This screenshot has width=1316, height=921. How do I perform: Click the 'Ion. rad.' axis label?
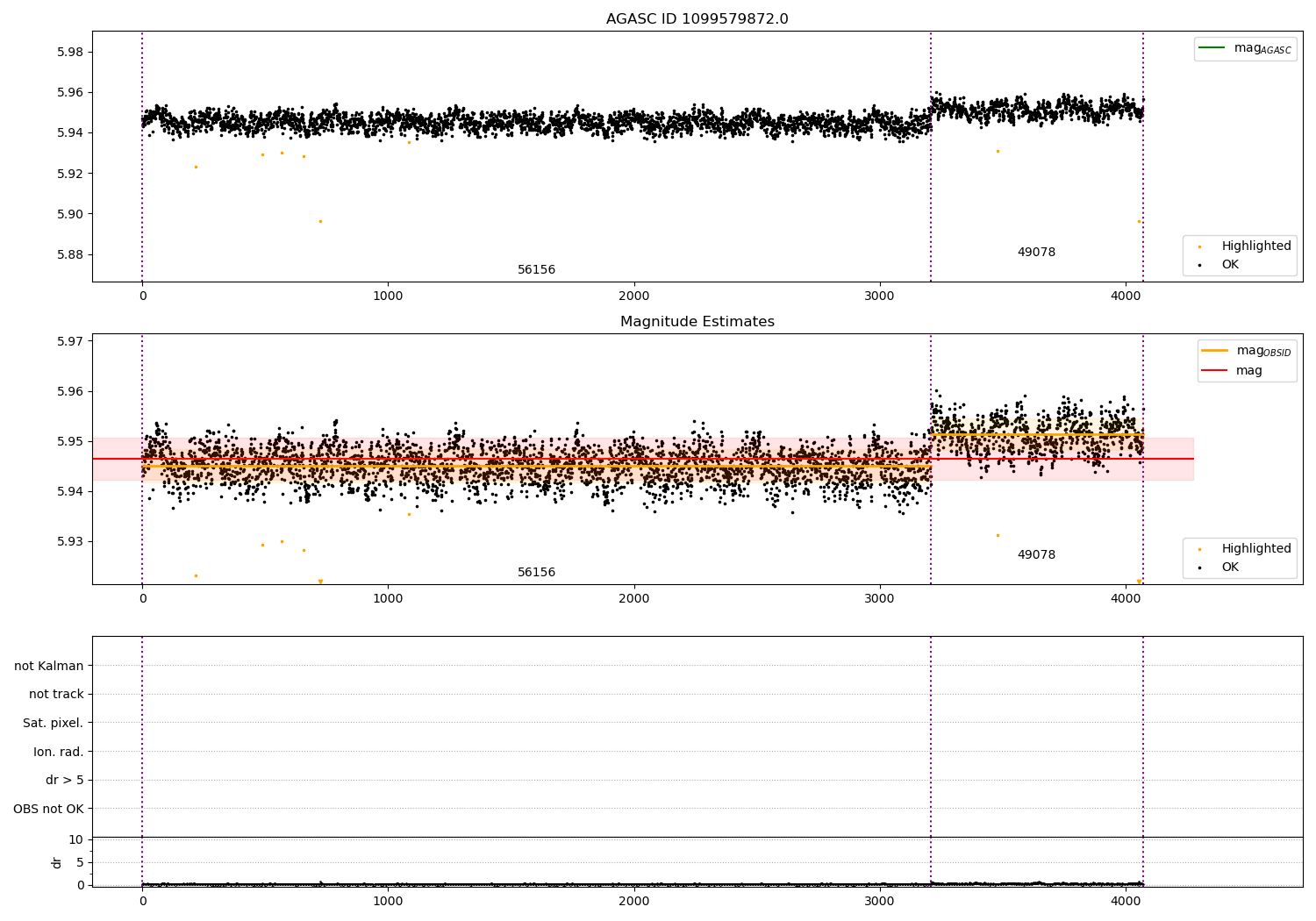click(59, 752)
